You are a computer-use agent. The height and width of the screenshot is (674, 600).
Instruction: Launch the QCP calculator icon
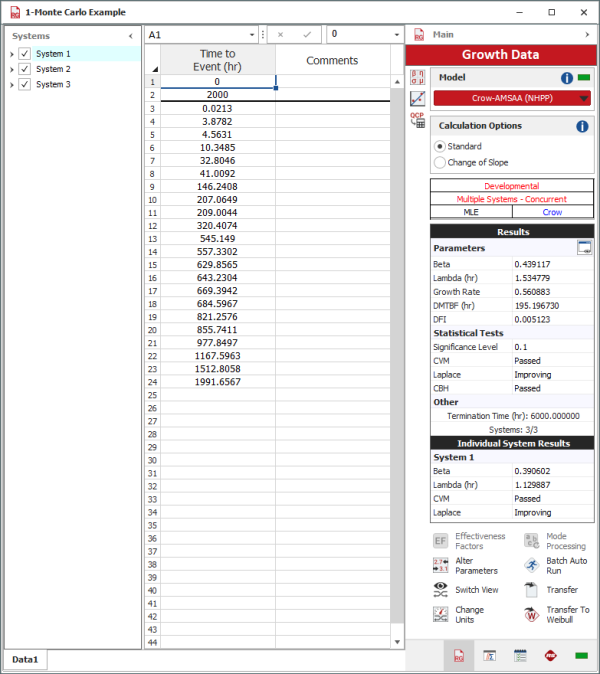click(417, 120)
